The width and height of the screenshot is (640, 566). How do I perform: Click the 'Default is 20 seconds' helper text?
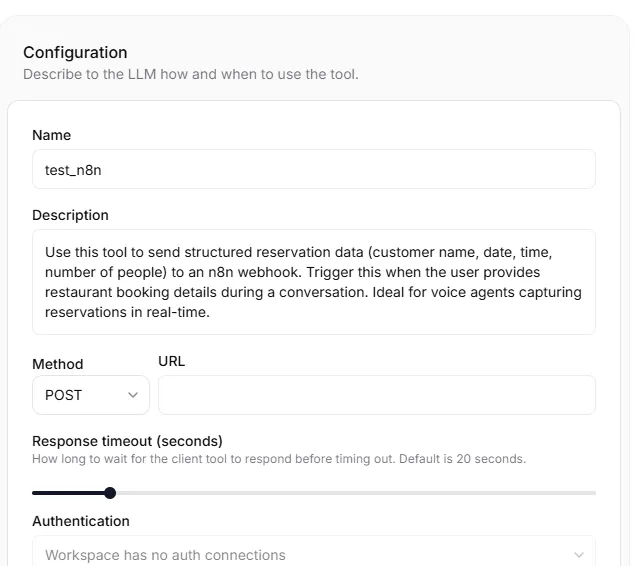pos(462,459)
